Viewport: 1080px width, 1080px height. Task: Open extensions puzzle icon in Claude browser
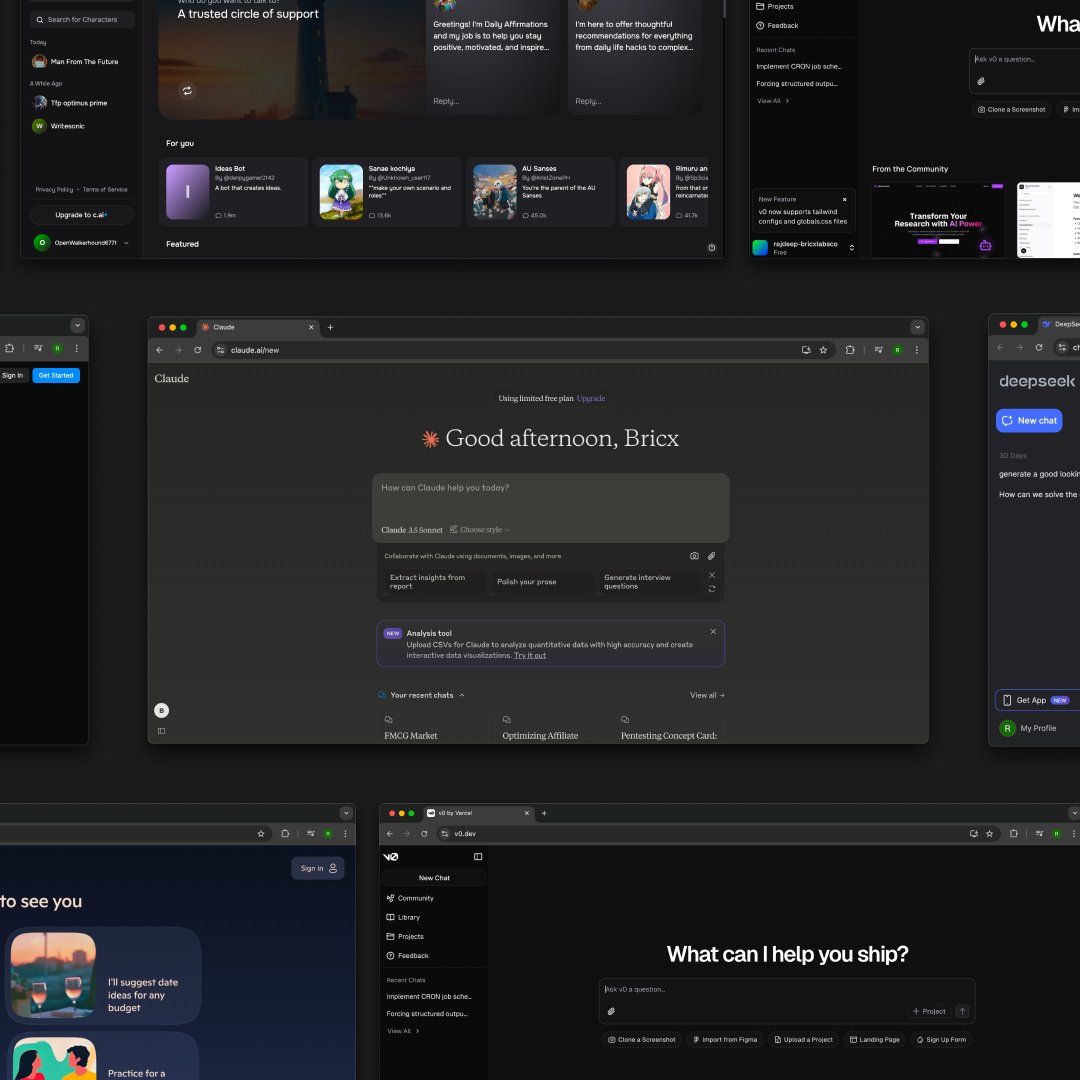click(851, 350)
